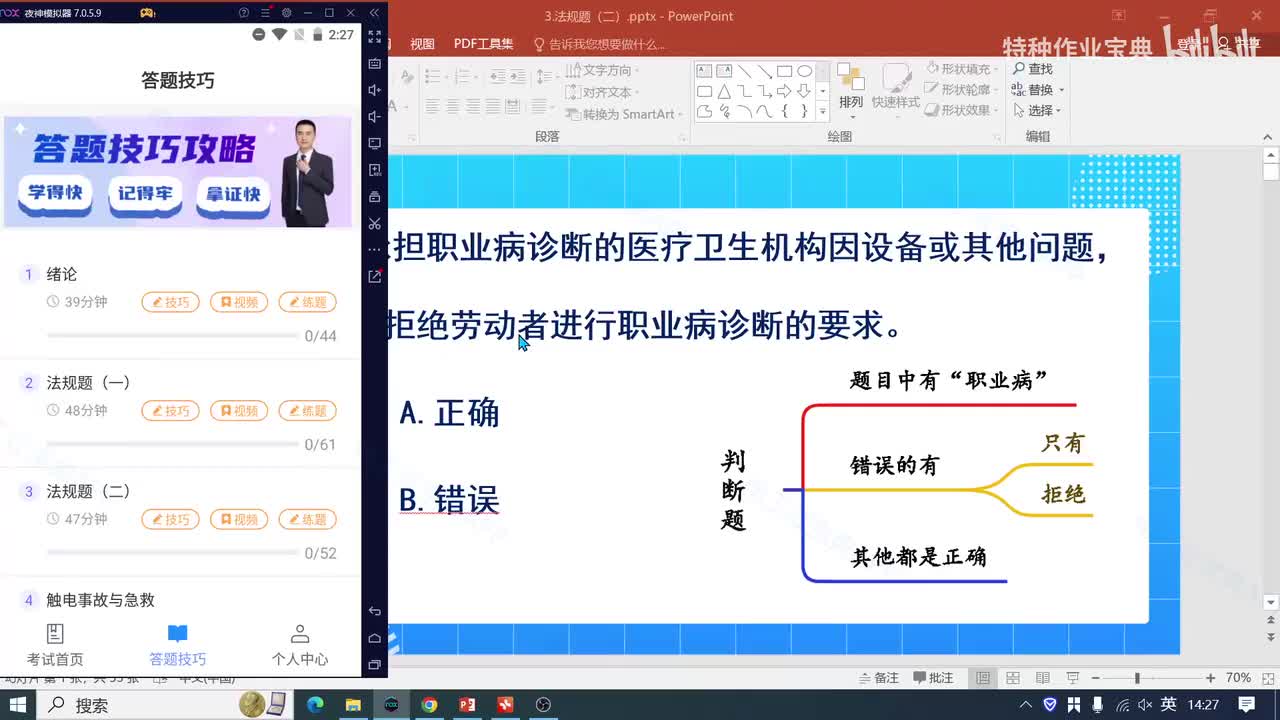Screen dimensions: 1280x720
Task: Open the 视图 ribbon tab
Action: click(423, 44)
